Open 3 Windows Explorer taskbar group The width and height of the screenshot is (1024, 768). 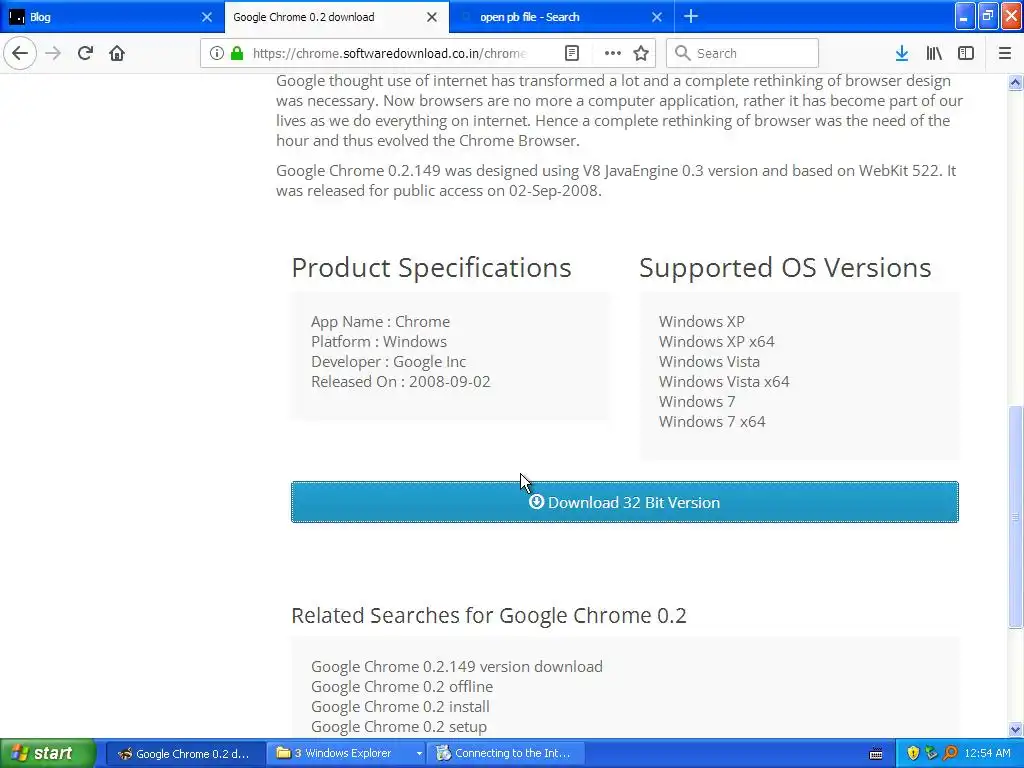[x=344, y=753]
